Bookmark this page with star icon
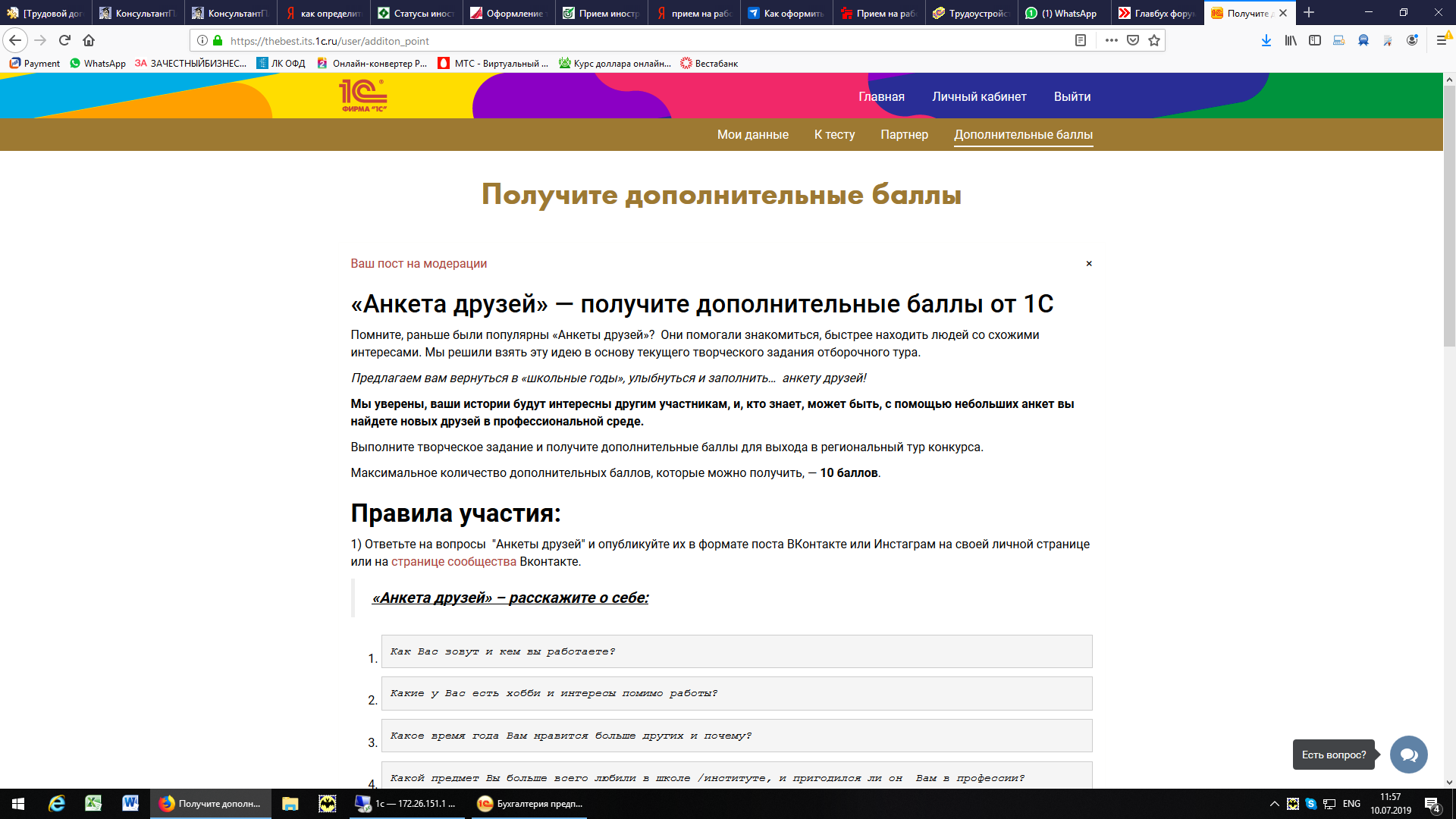 1154,41
